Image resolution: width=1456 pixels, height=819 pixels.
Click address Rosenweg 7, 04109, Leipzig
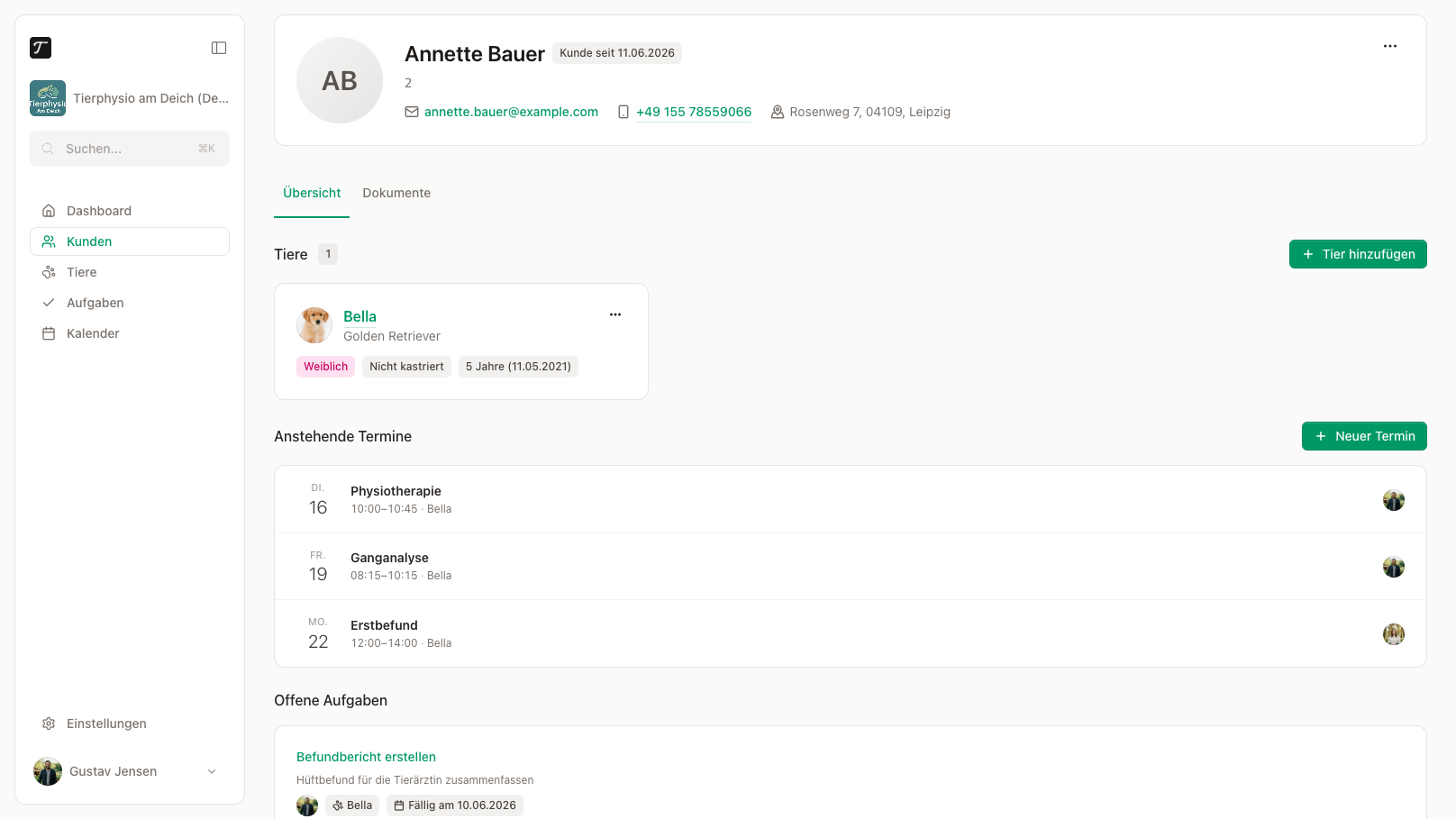point(869,112)
